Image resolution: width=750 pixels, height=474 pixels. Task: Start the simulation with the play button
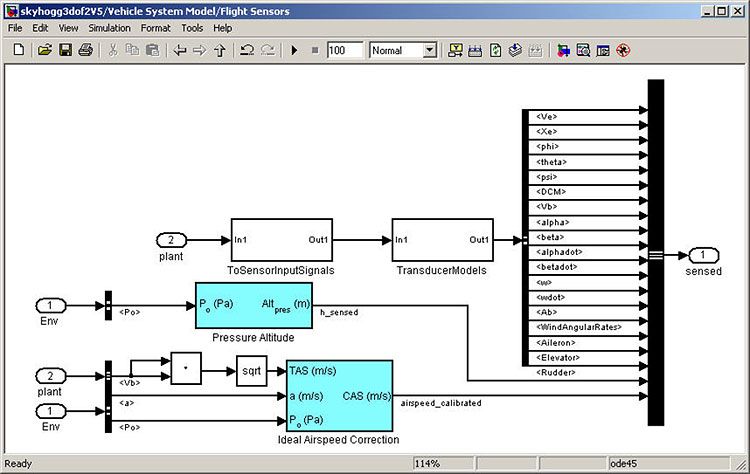coord(294,50)
